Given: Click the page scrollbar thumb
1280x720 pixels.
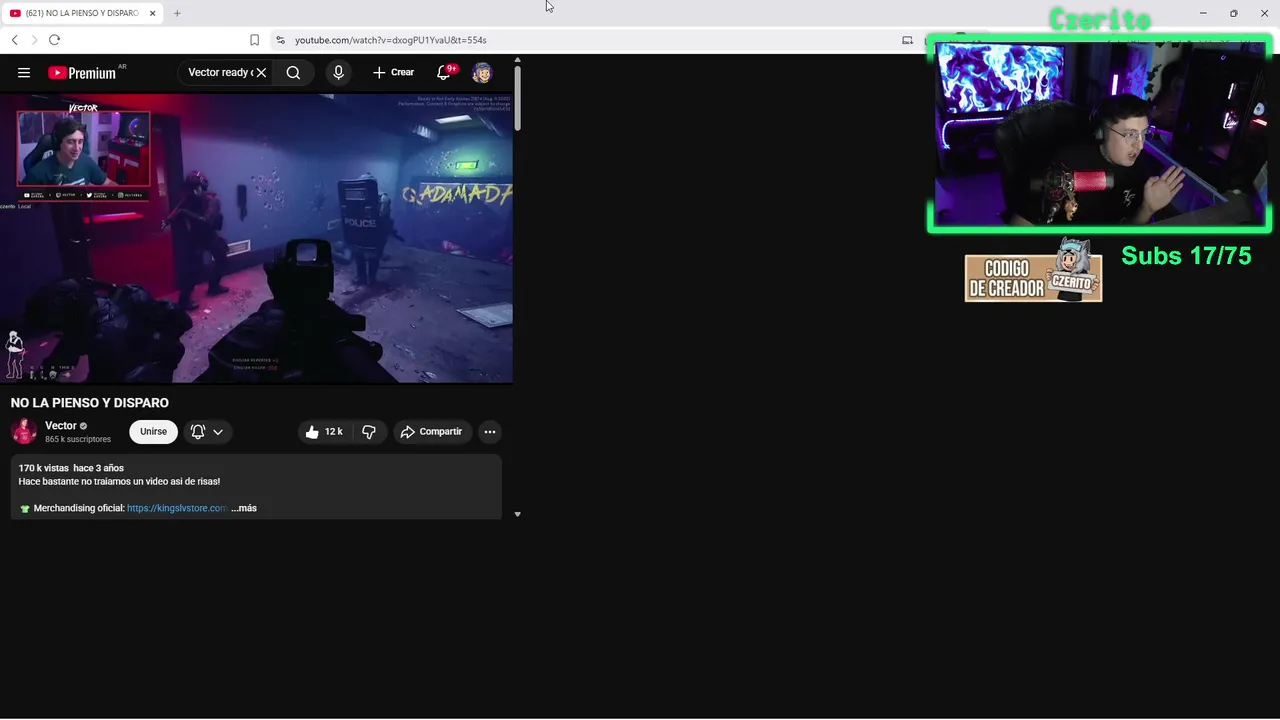Looking at the screenshot, I should point(517,98).
